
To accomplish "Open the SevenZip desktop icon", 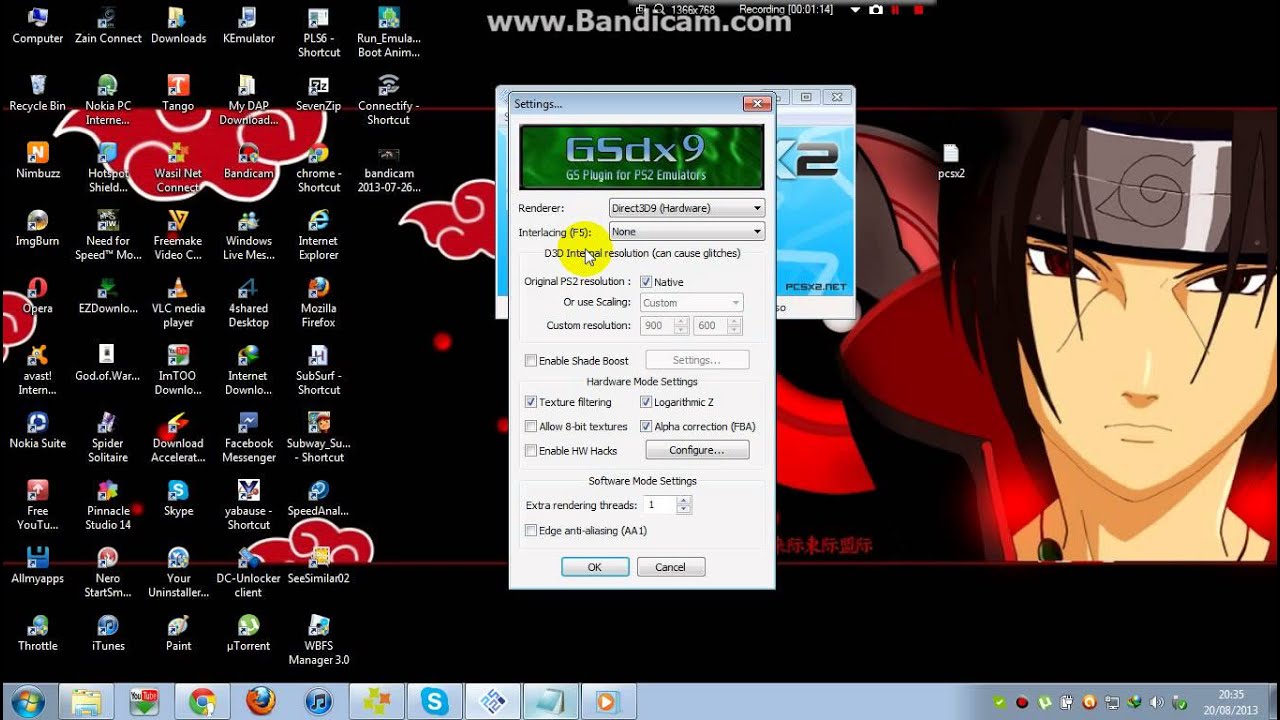I will tap(319, 93).
